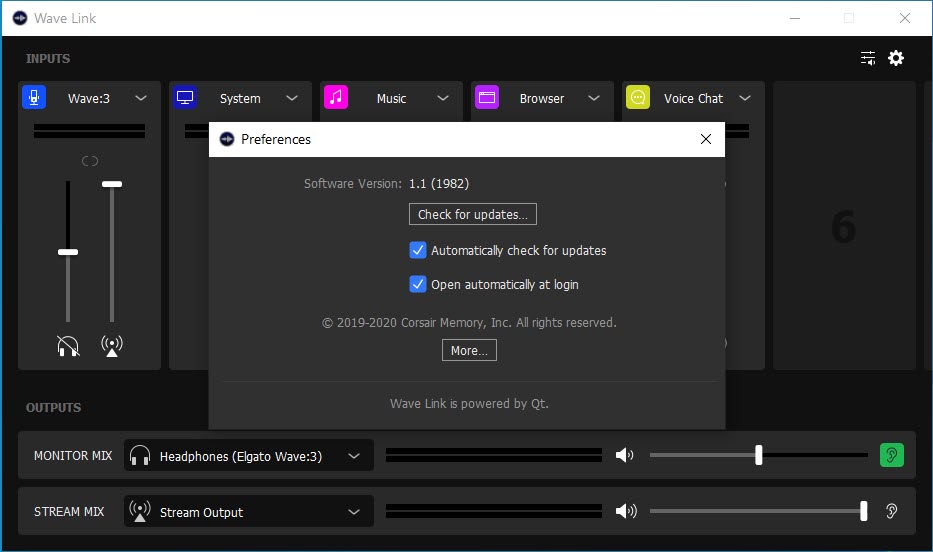Click the Wave Link logo in Preferences title
Image resolution: width=933 pixels, height=552 pixels.
[227, 139]
